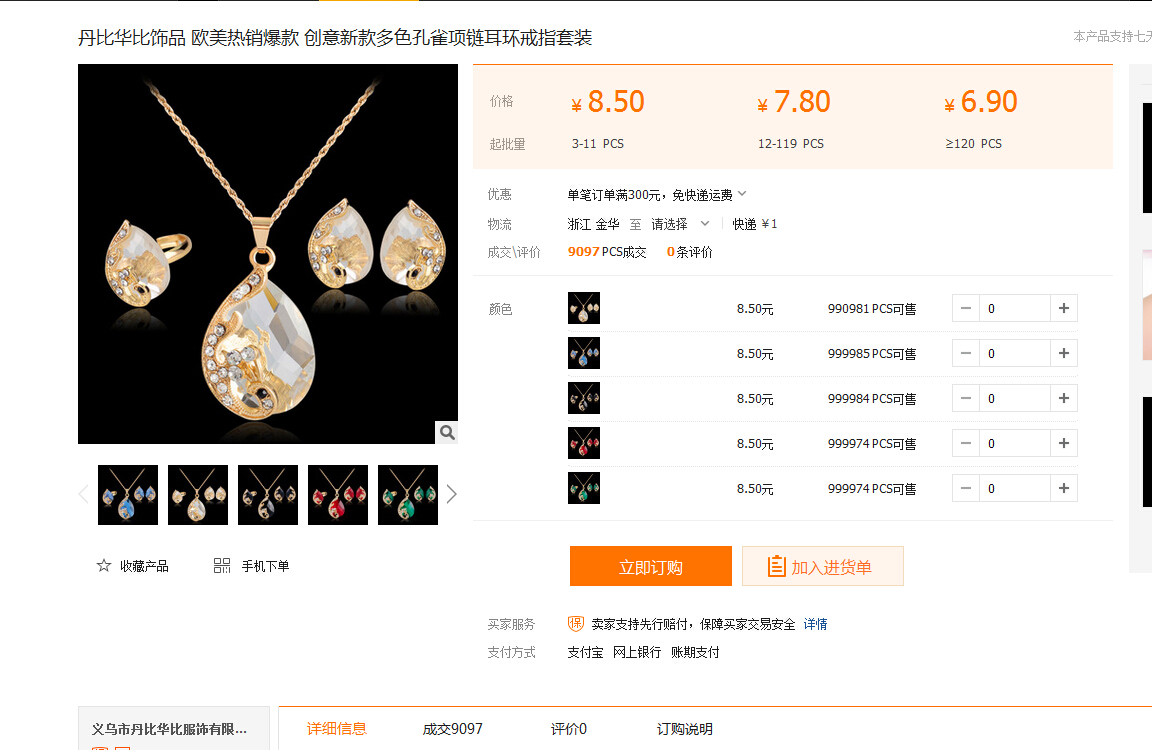Open the 详情 link for buyer service
The height and width of the screenshot is (750, 1152).
(816, 624)
